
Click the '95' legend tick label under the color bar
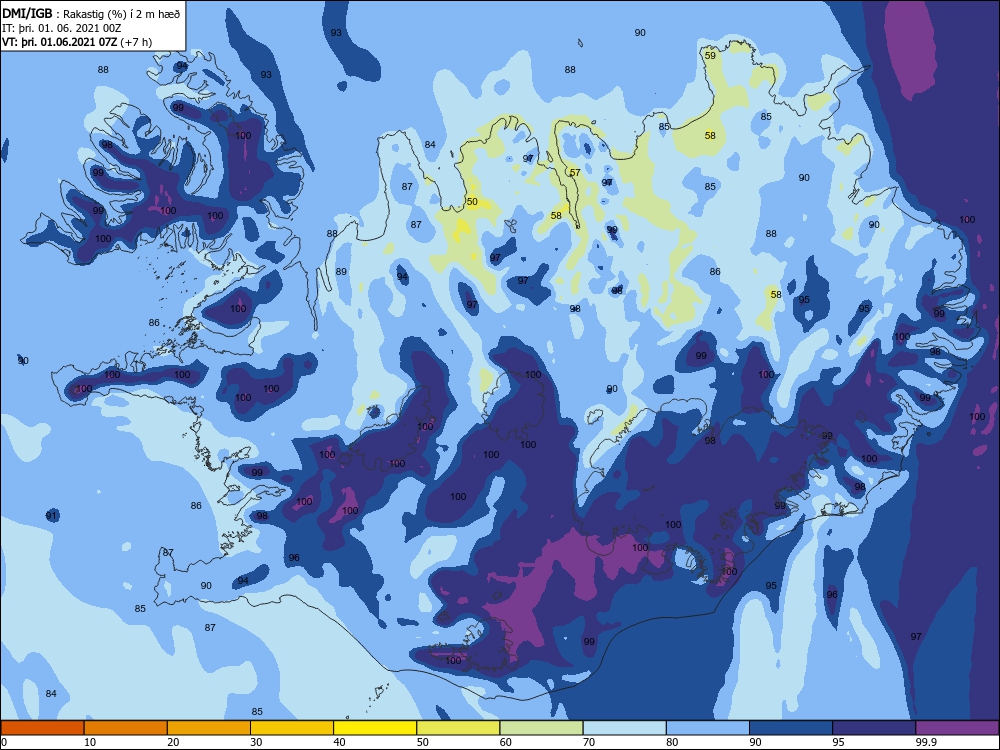[x=839, y=742]
